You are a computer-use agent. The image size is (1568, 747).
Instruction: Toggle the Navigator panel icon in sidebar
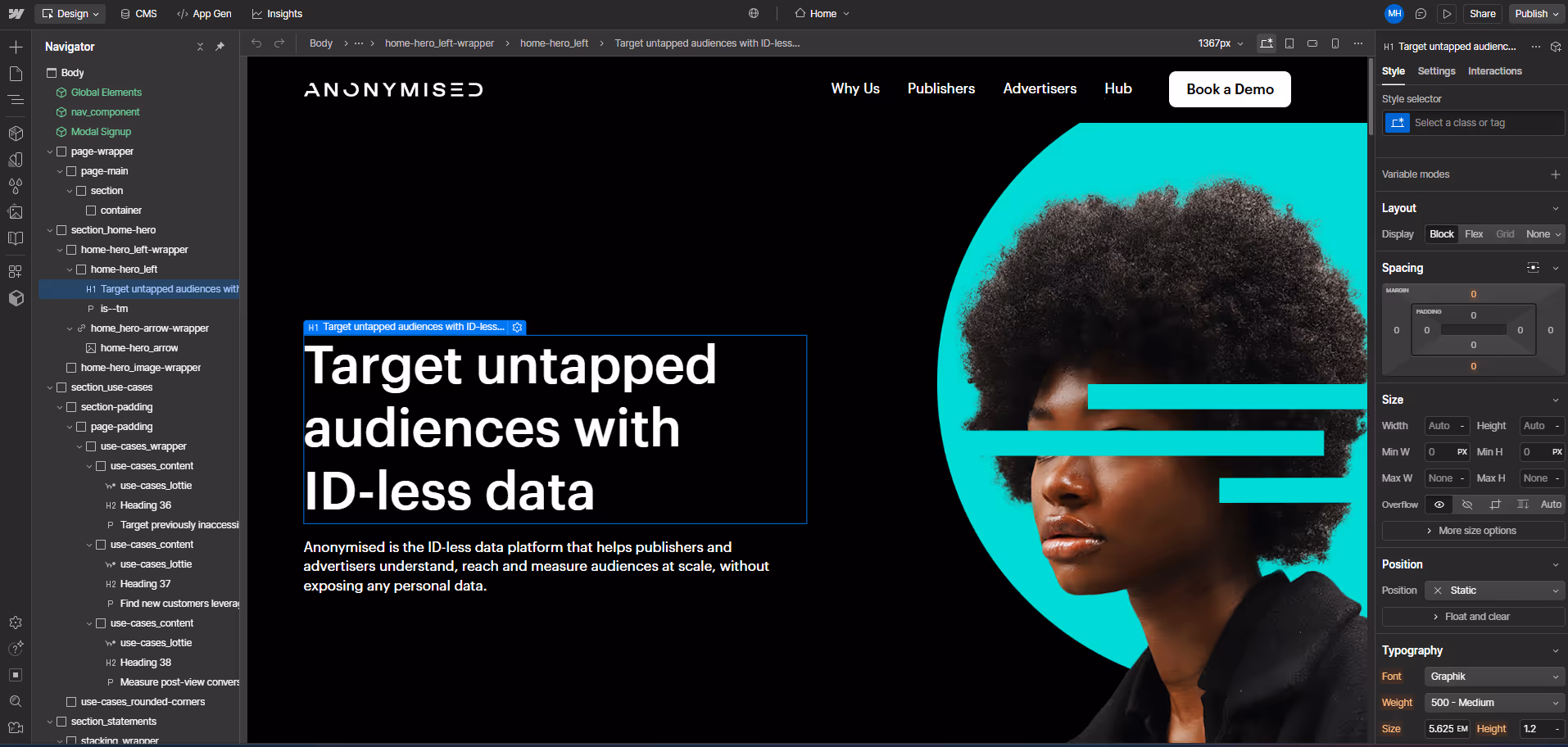(x=16, y=100)
